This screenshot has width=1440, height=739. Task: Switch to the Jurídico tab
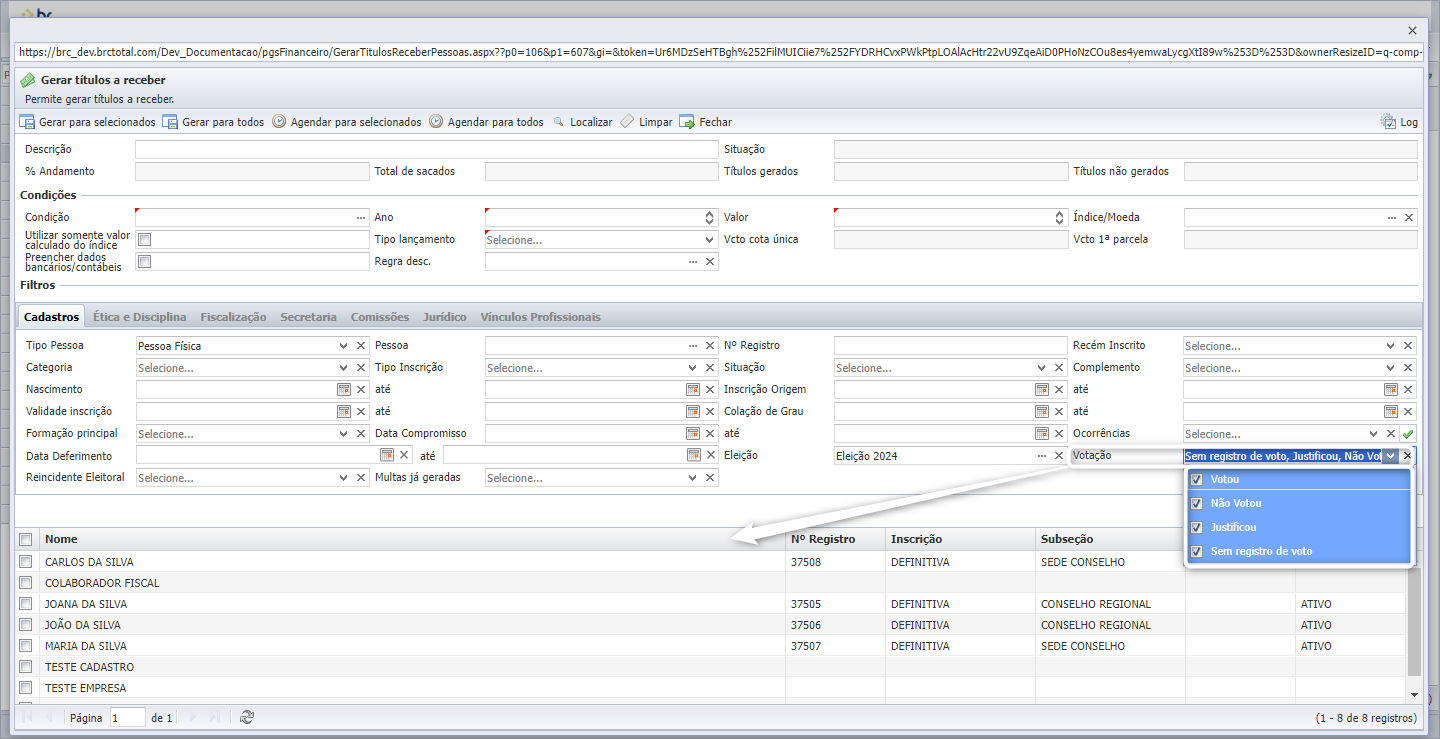pyautogui.click(x=444, y=316)
